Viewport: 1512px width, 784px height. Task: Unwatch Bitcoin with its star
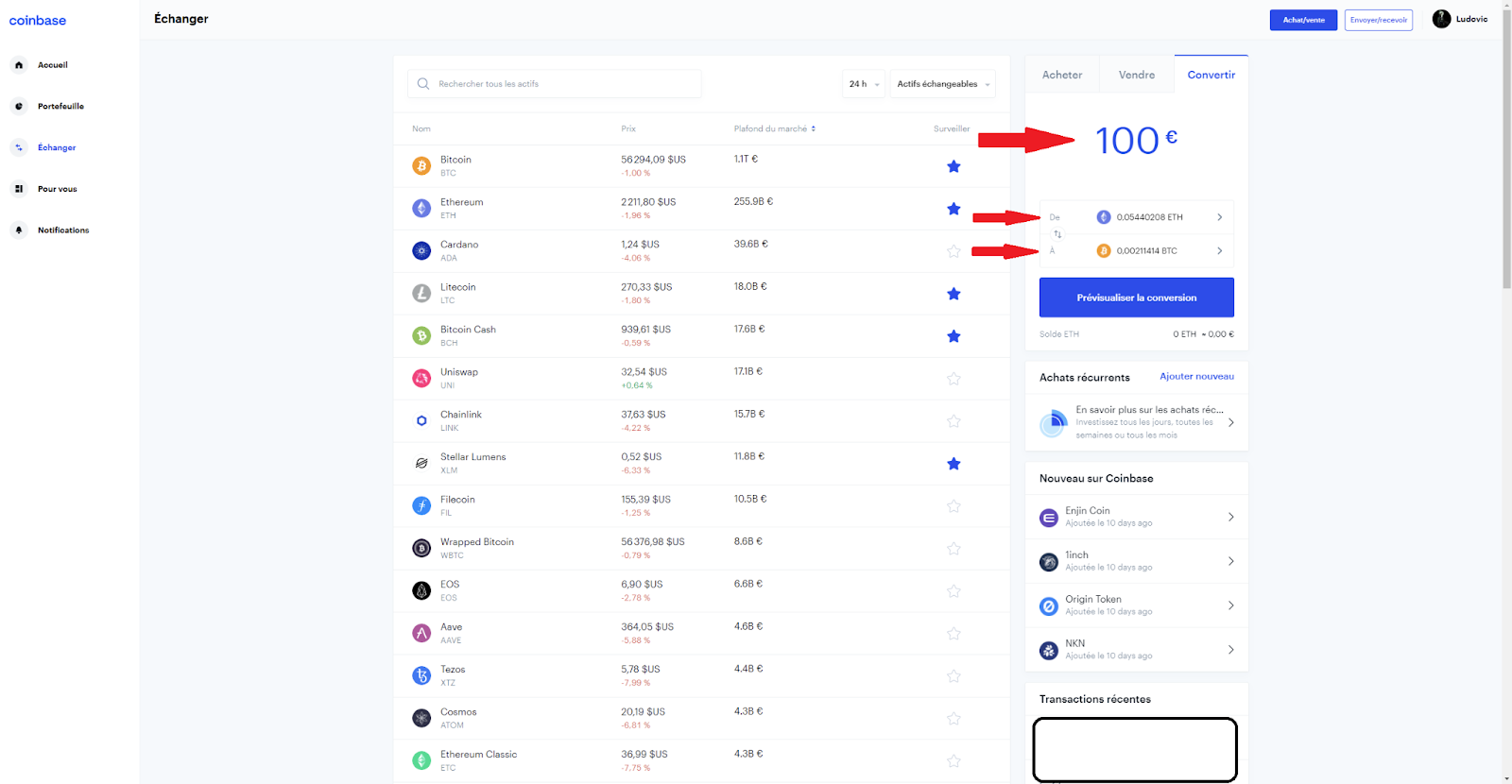coord(954,166)
